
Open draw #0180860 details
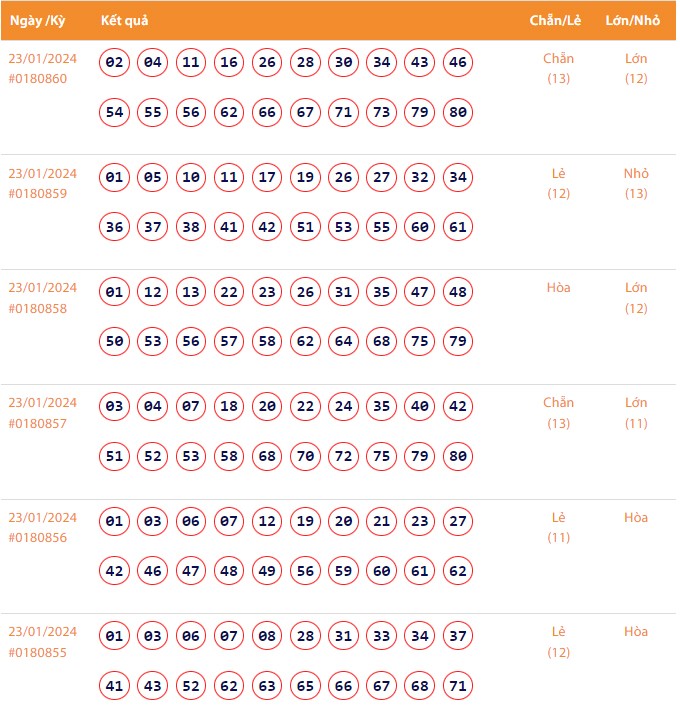click(x=38, y=79)
